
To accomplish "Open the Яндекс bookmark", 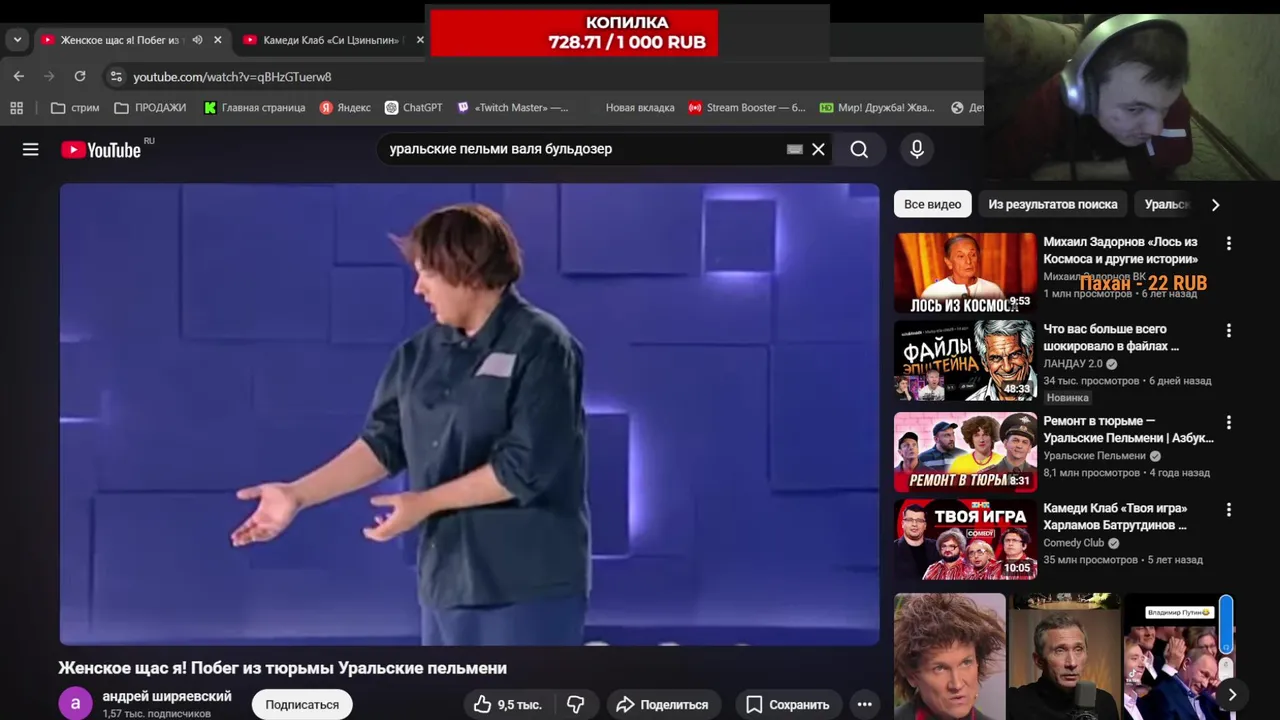I will 345,107.
